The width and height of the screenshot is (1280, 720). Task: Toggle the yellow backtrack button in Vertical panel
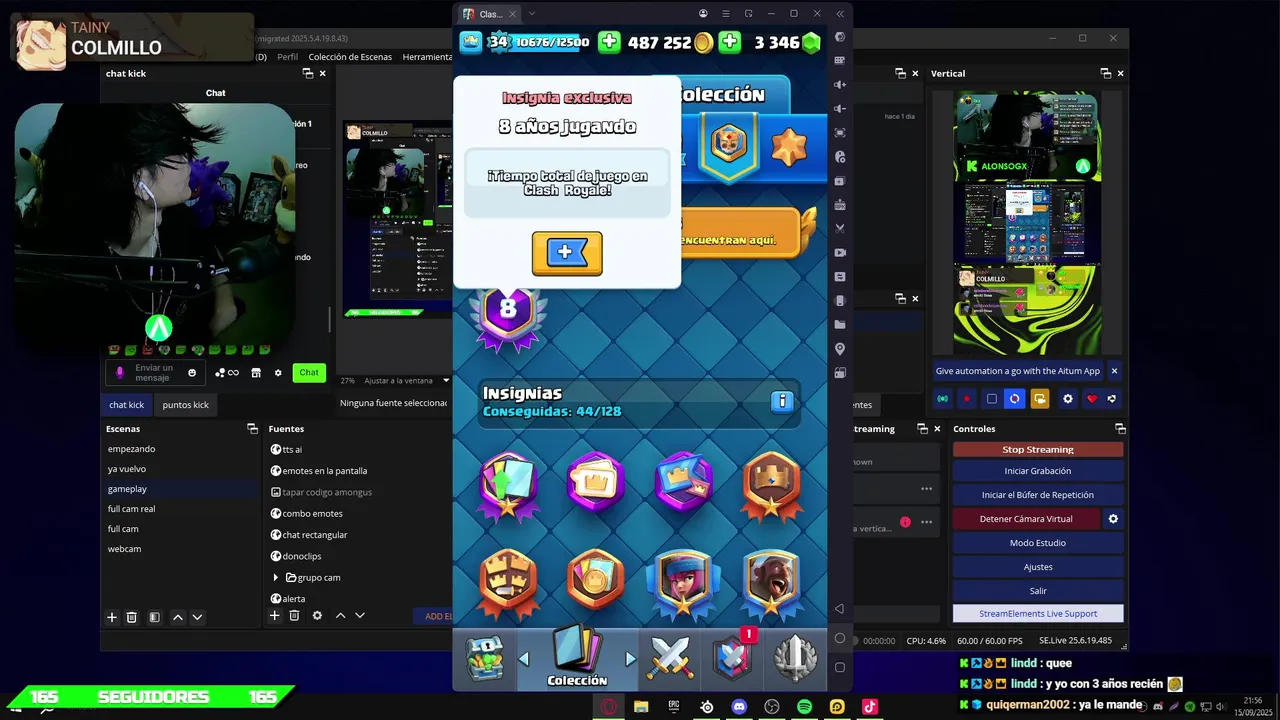(1040, 399)
